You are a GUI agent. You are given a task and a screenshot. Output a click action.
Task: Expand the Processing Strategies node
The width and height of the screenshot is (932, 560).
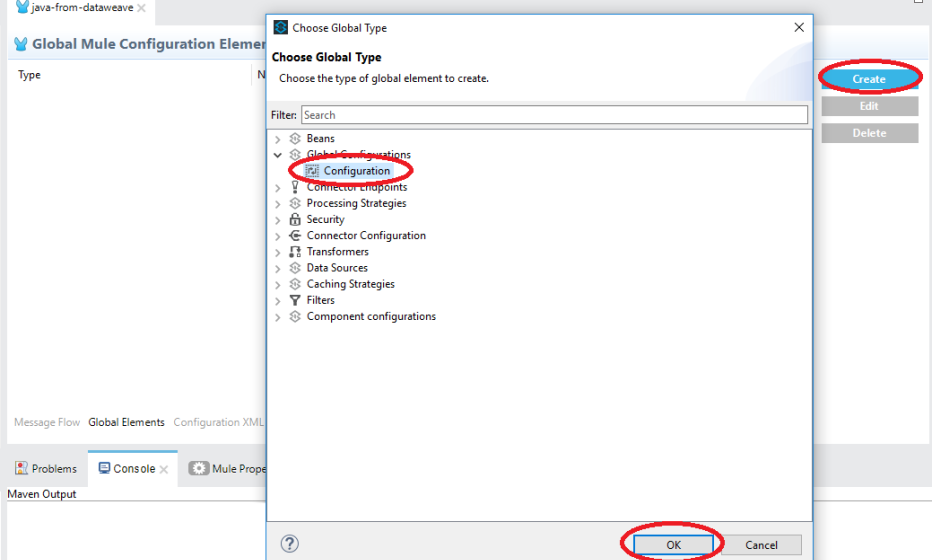[x=278, y=204]
